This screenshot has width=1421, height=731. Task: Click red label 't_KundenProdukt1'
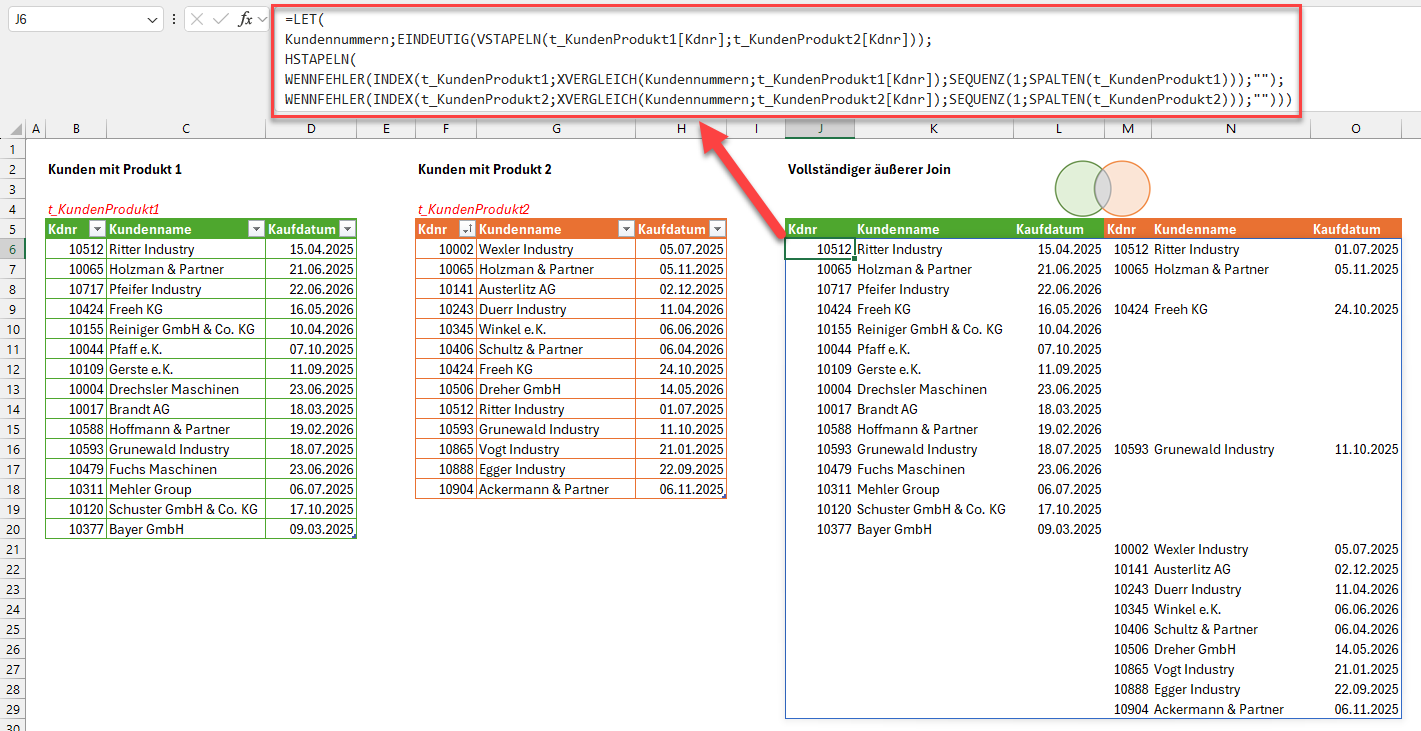point(104,209)
